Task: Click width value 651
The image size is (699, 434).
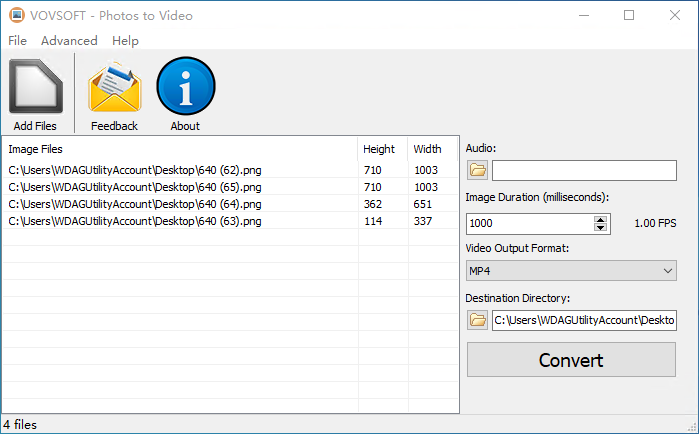Action: [423, 204]
